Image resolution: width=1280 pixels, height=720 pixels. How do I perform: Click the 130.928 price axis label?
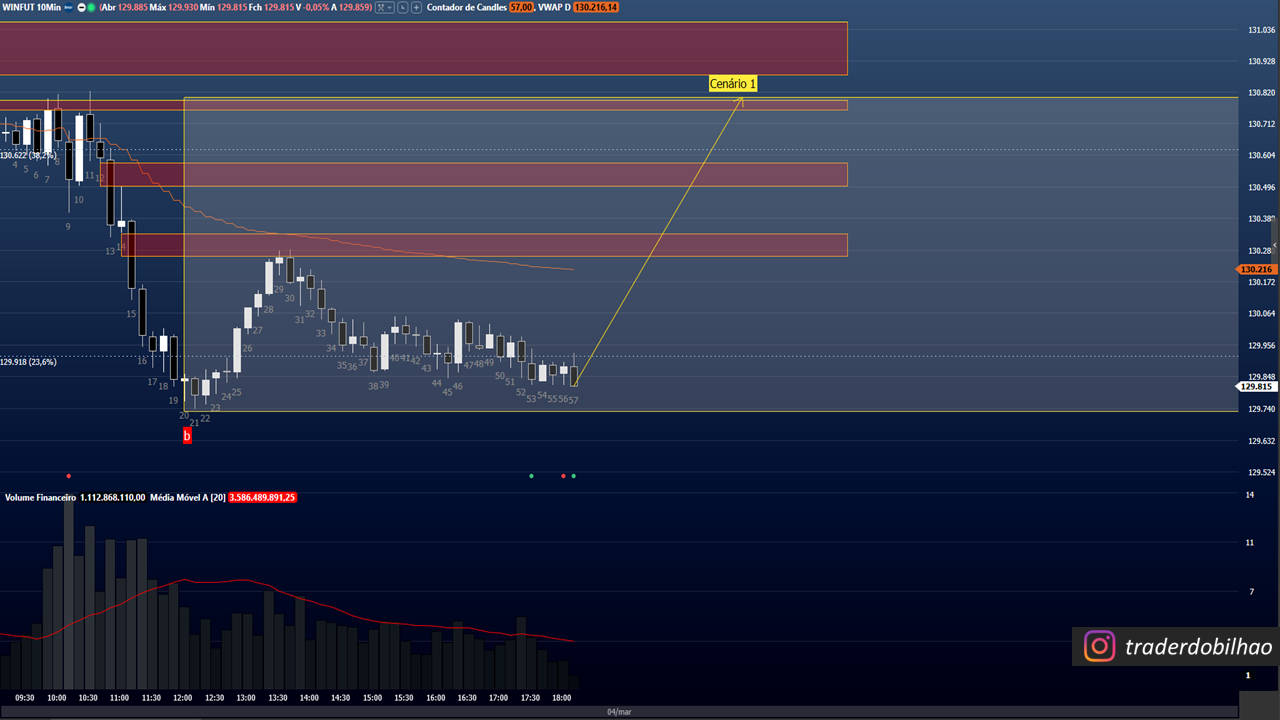click(x=1261, y=61)
